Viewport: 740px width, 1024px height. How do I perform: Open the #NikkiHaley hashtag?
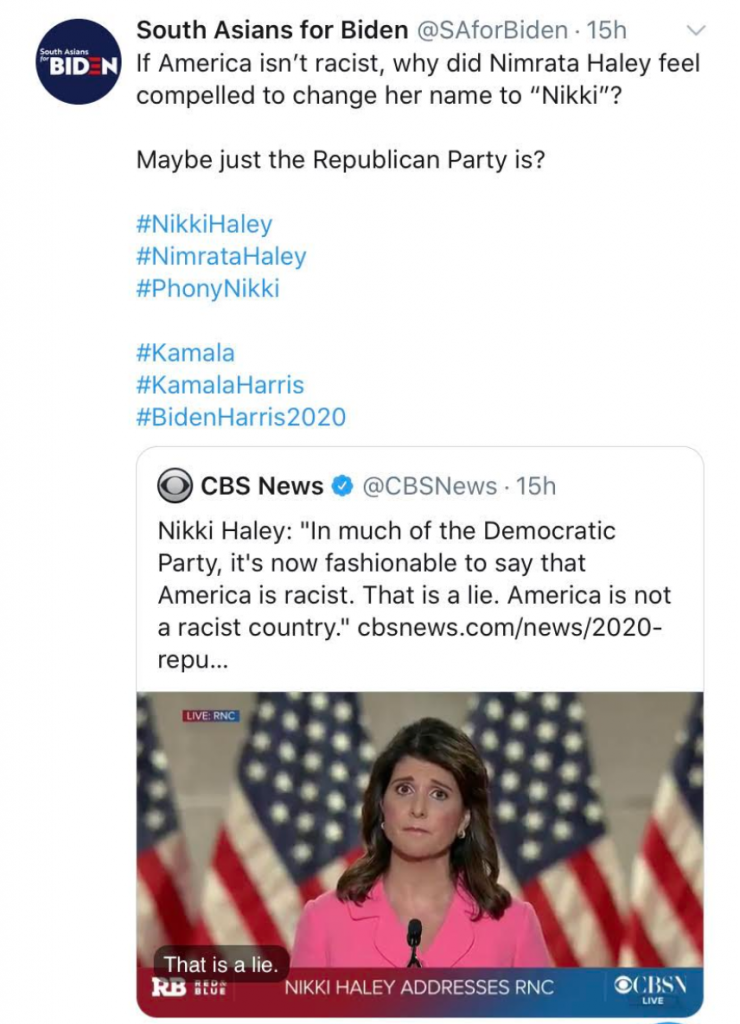pos(204,224)
